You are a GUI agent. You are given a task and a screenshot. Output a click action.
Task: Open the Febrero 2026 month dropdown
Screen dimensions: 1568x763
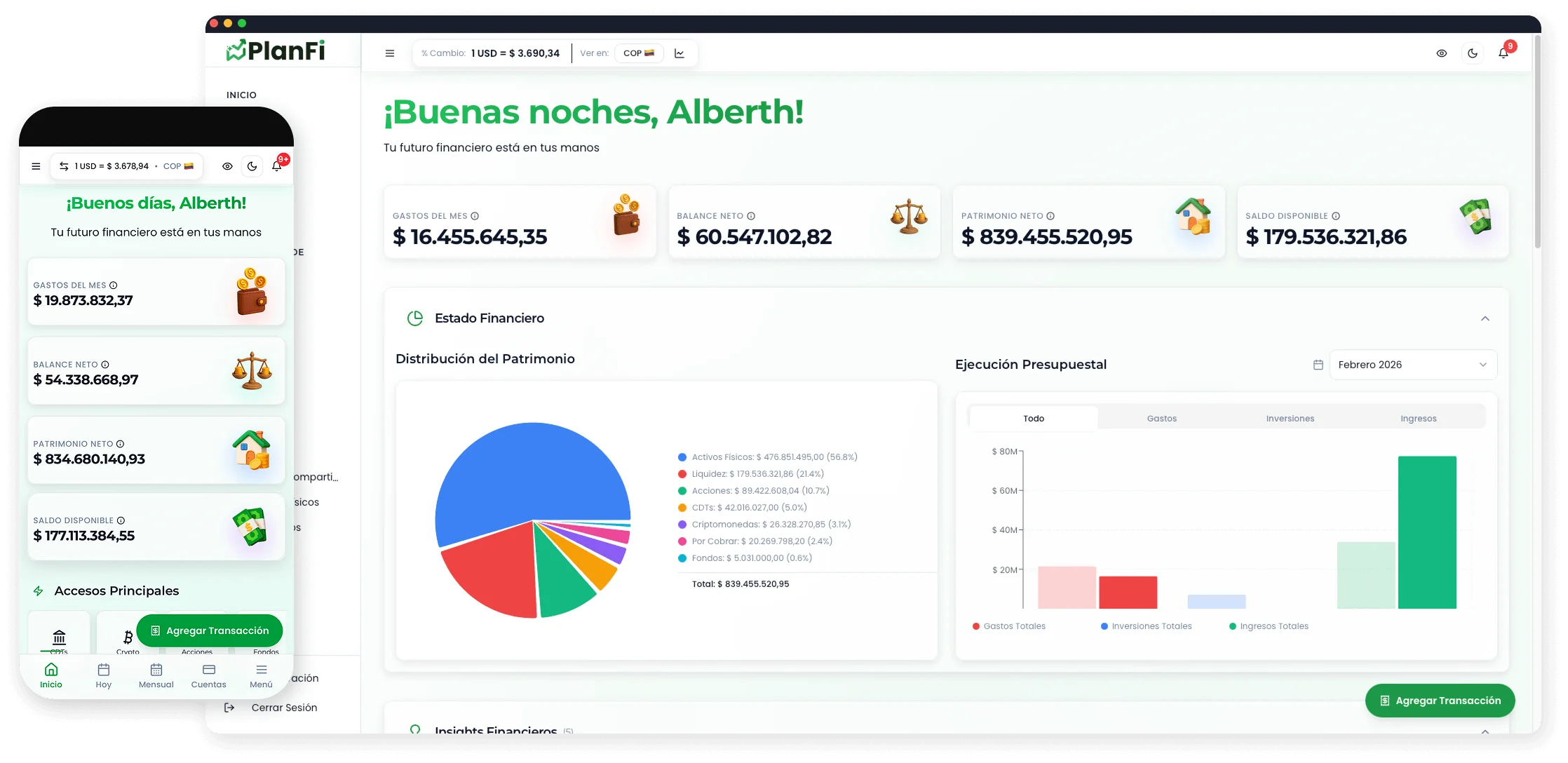tap(1412, 365)
